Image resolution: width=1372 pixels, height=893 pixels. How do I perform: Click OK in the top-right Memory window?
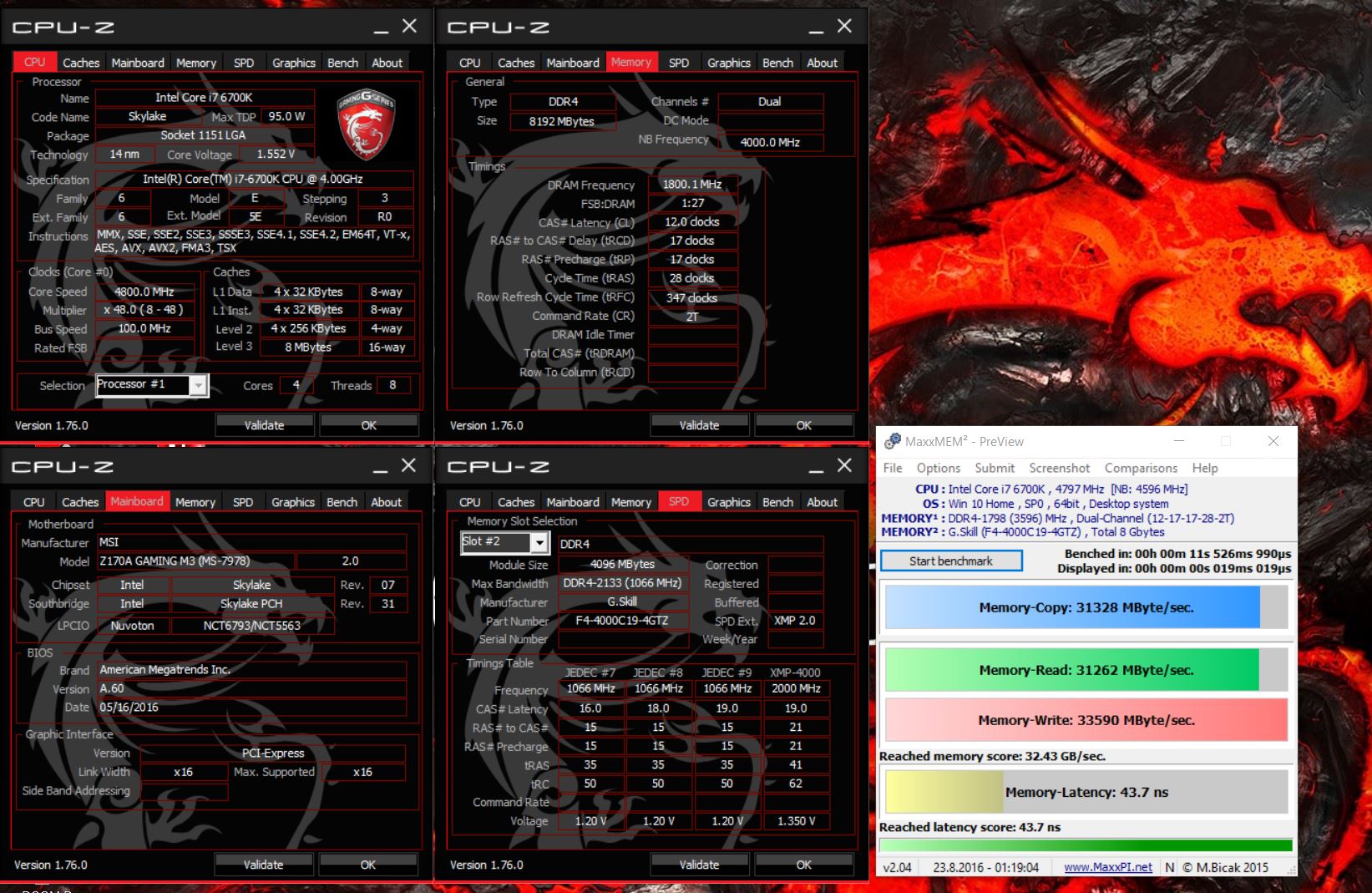(804, 425)
